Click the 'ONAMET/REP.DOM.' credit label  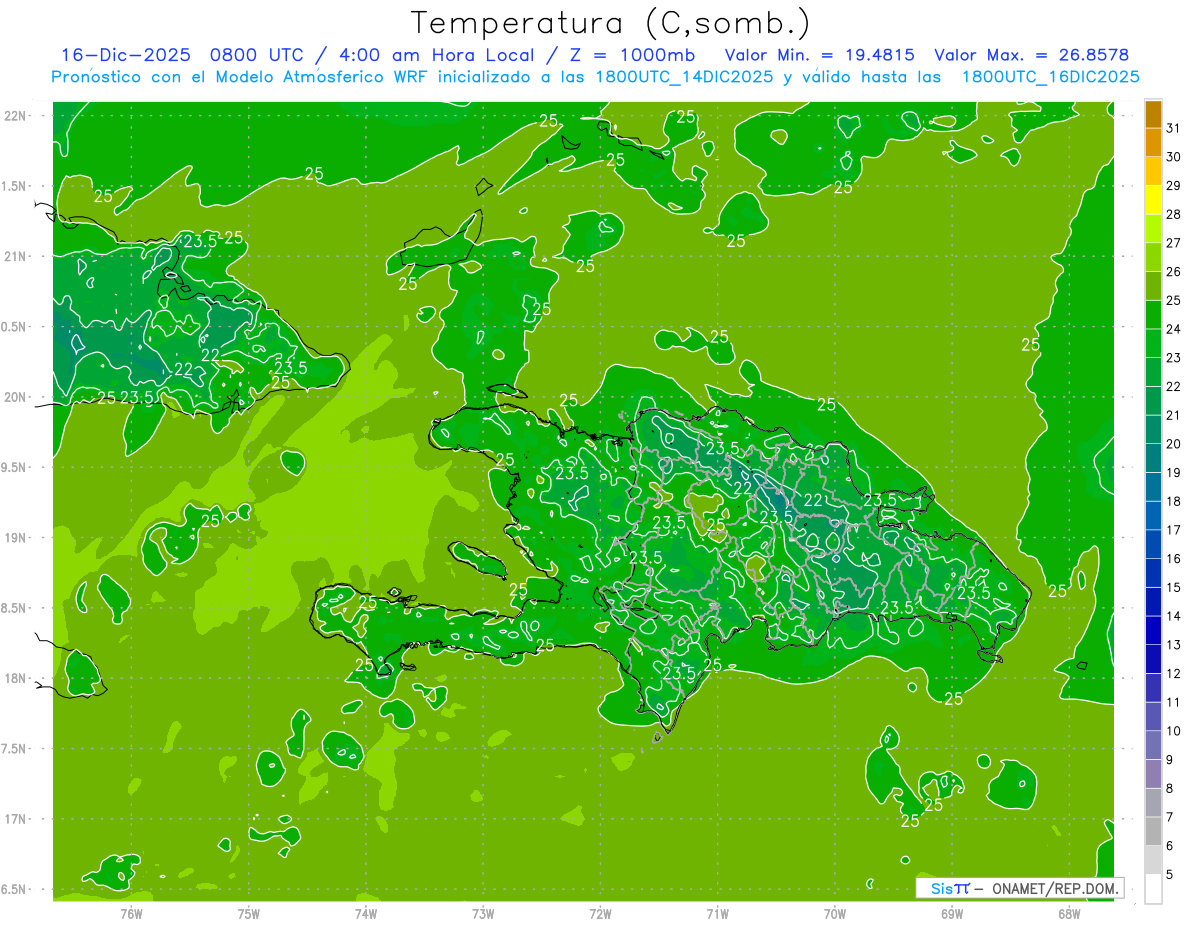pyautogui.click(x=1055, y=888)
